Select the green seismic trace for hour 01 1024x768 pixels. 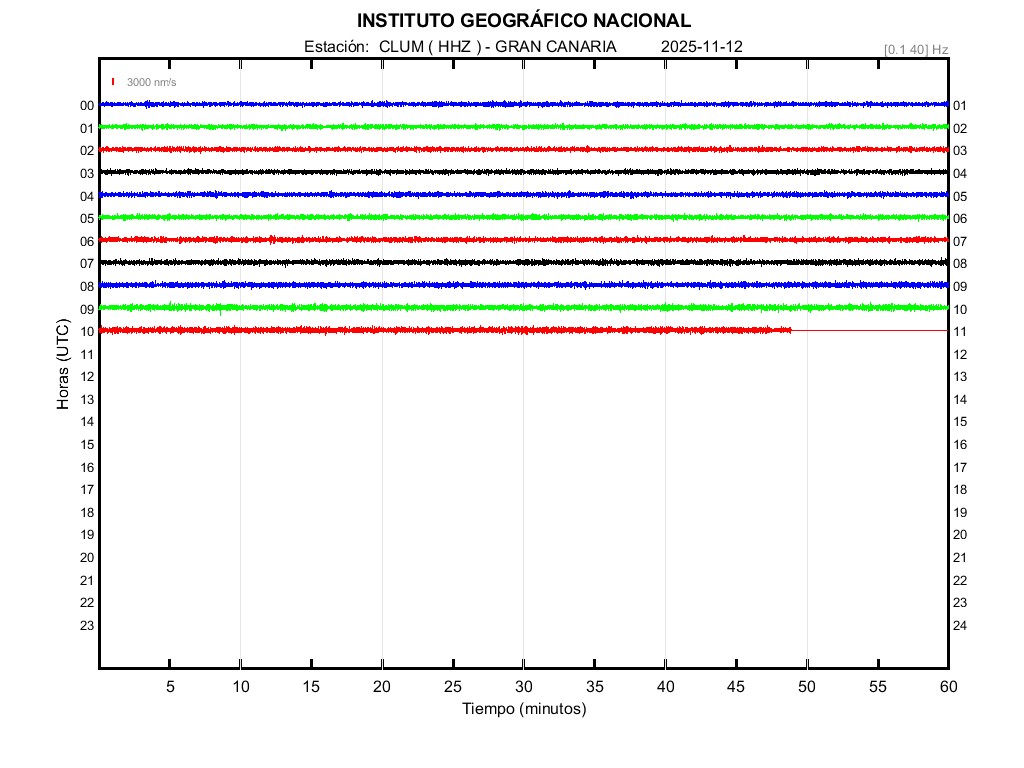523,127
